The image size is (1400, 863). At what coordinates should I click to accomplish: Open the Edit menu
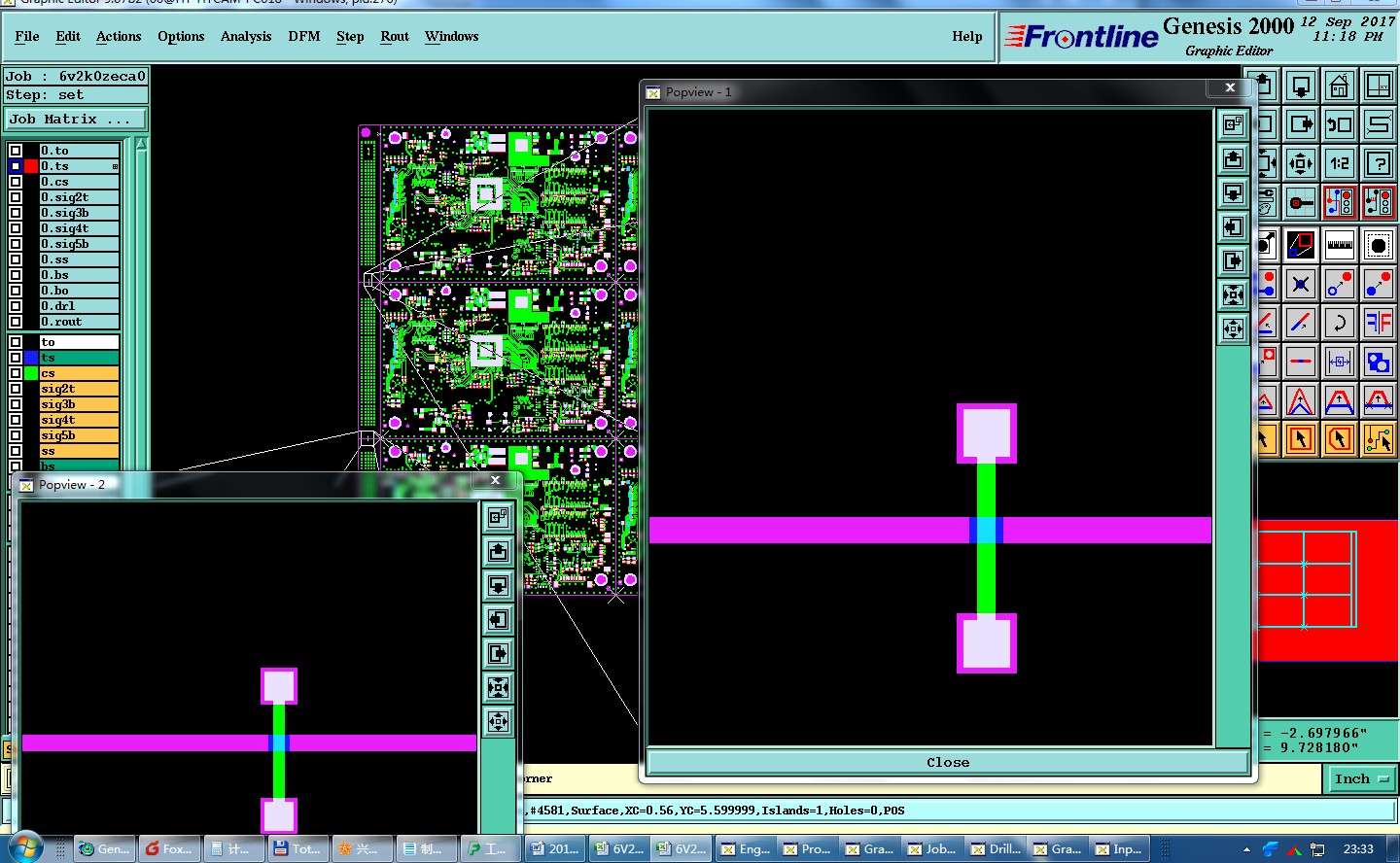tap(68, 37)
